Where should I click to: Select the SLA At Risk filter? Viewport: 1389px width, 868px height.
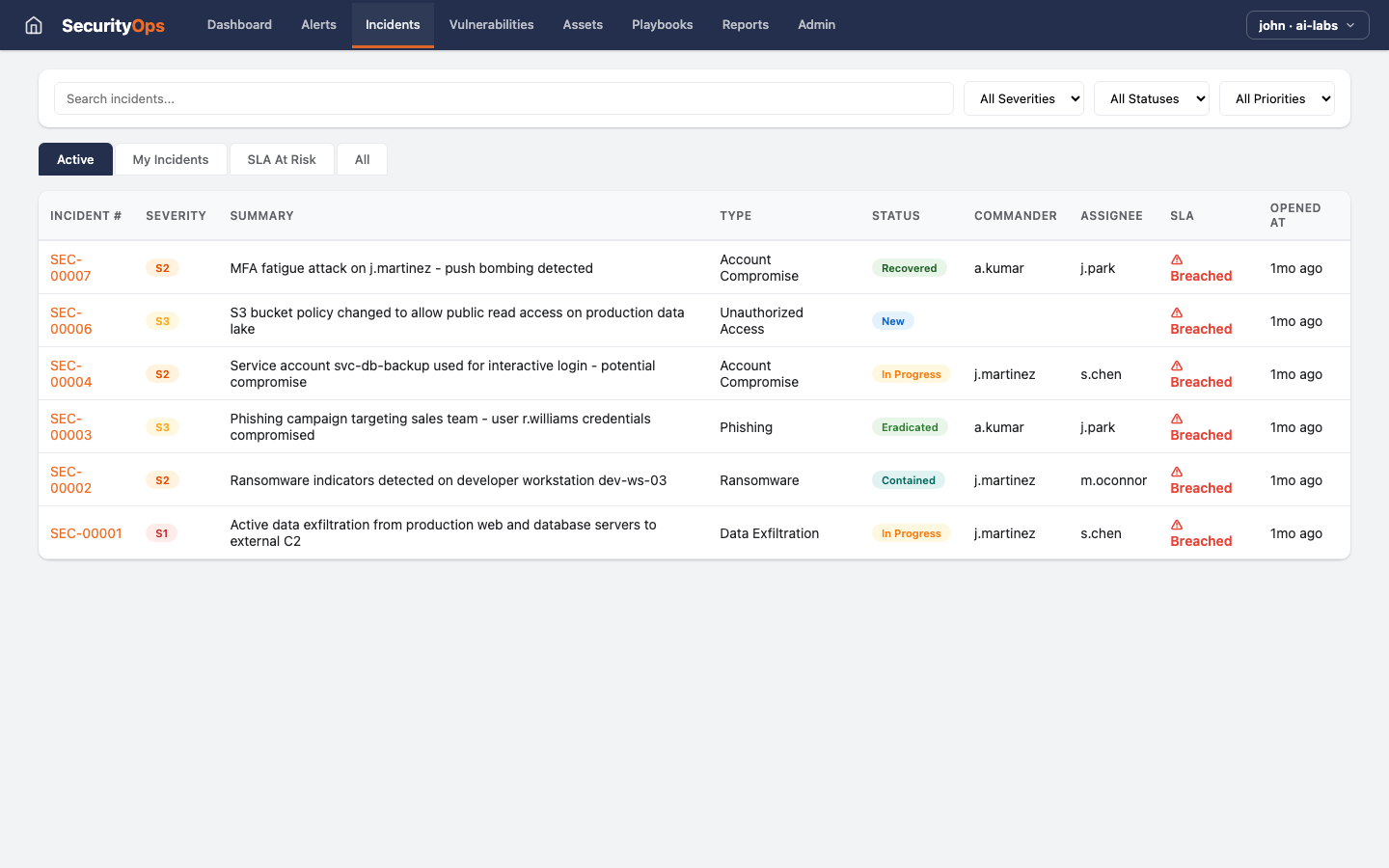pyautogui.click(x=282, y=159)
